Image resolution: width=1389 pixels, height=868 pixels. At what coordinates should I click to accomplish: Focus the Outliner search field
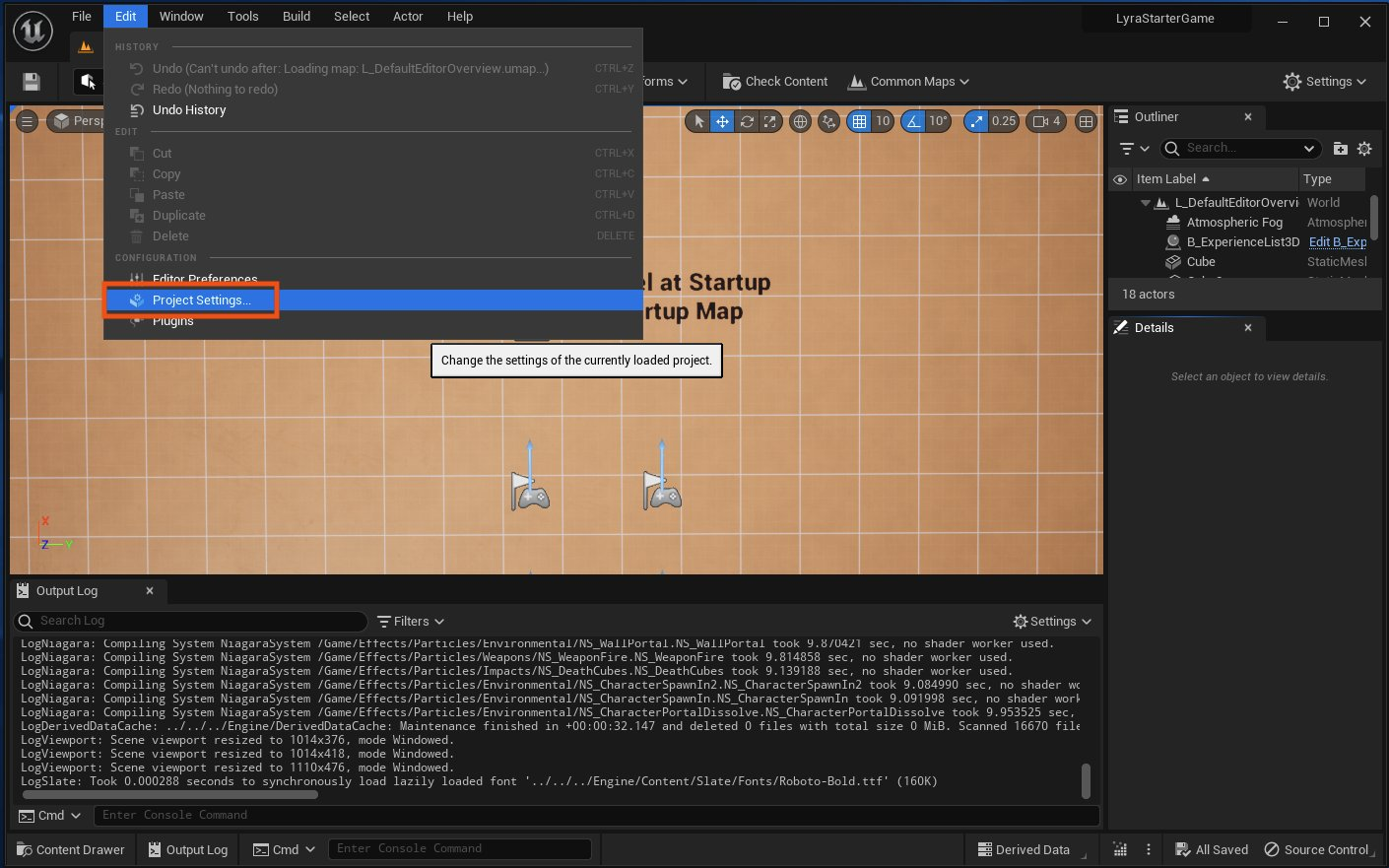1240,149
